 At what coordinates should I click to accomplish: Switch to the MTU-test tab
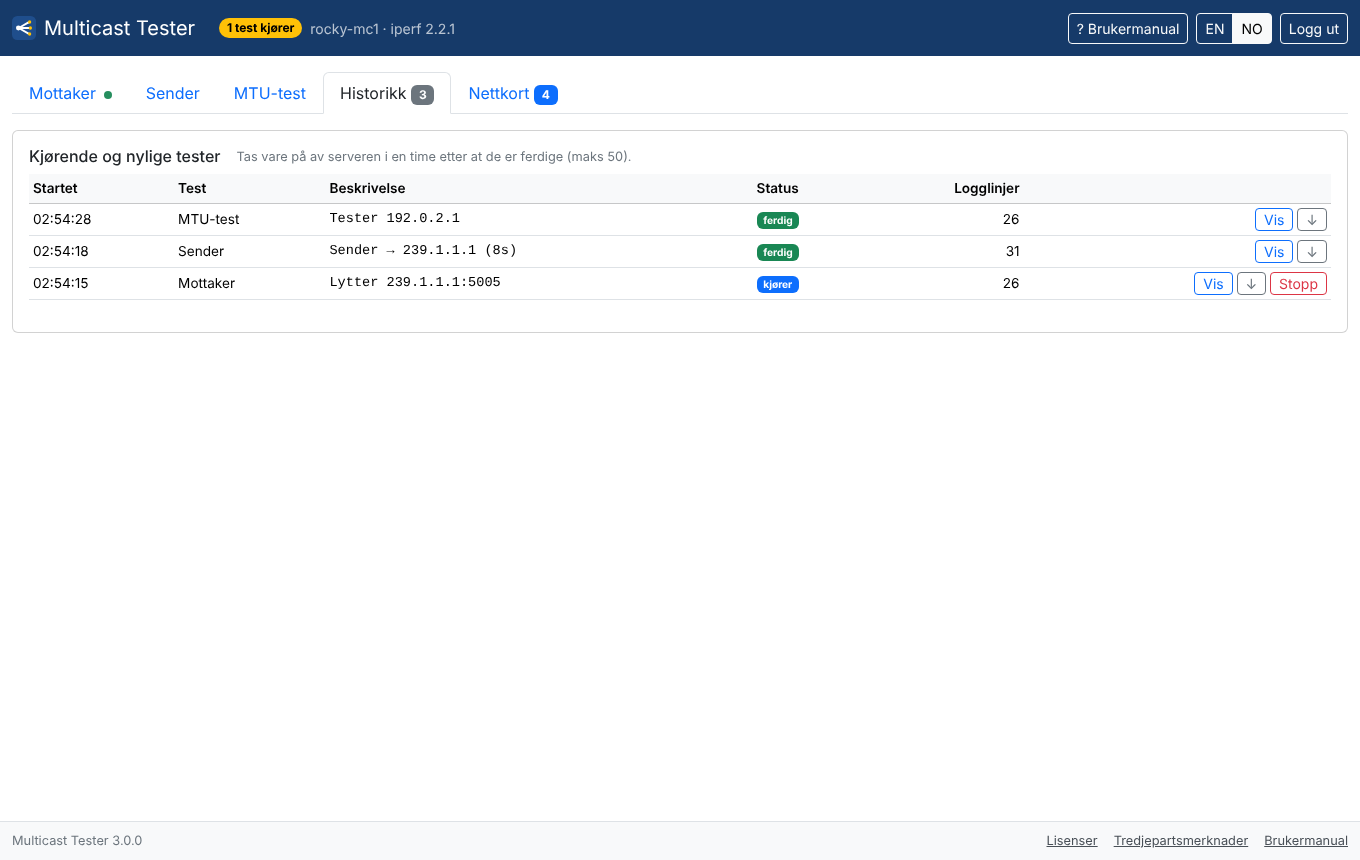coord(270,93)
